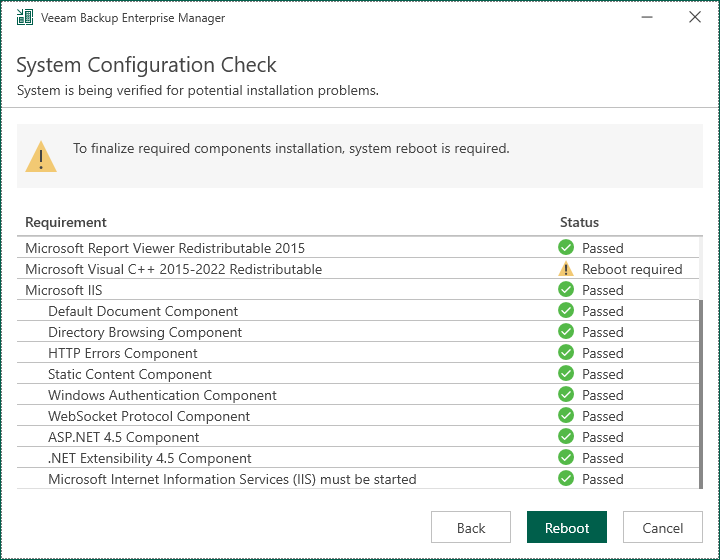Viewport: 720px width, 560px height.
Task: Click Passed checkmark for HTTP Errors Component
Action: click(x=566, y=353)
